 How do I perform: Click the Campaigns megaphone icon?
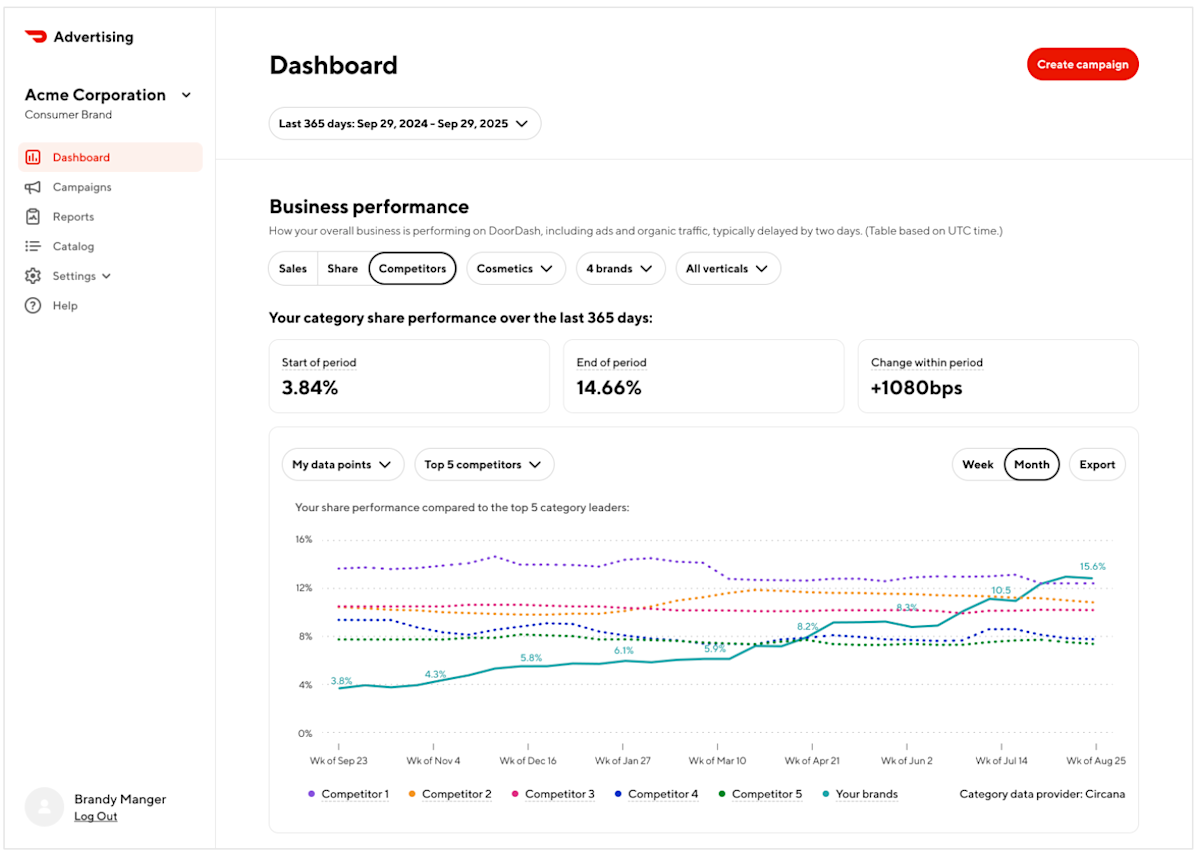(x=34, y=187)
